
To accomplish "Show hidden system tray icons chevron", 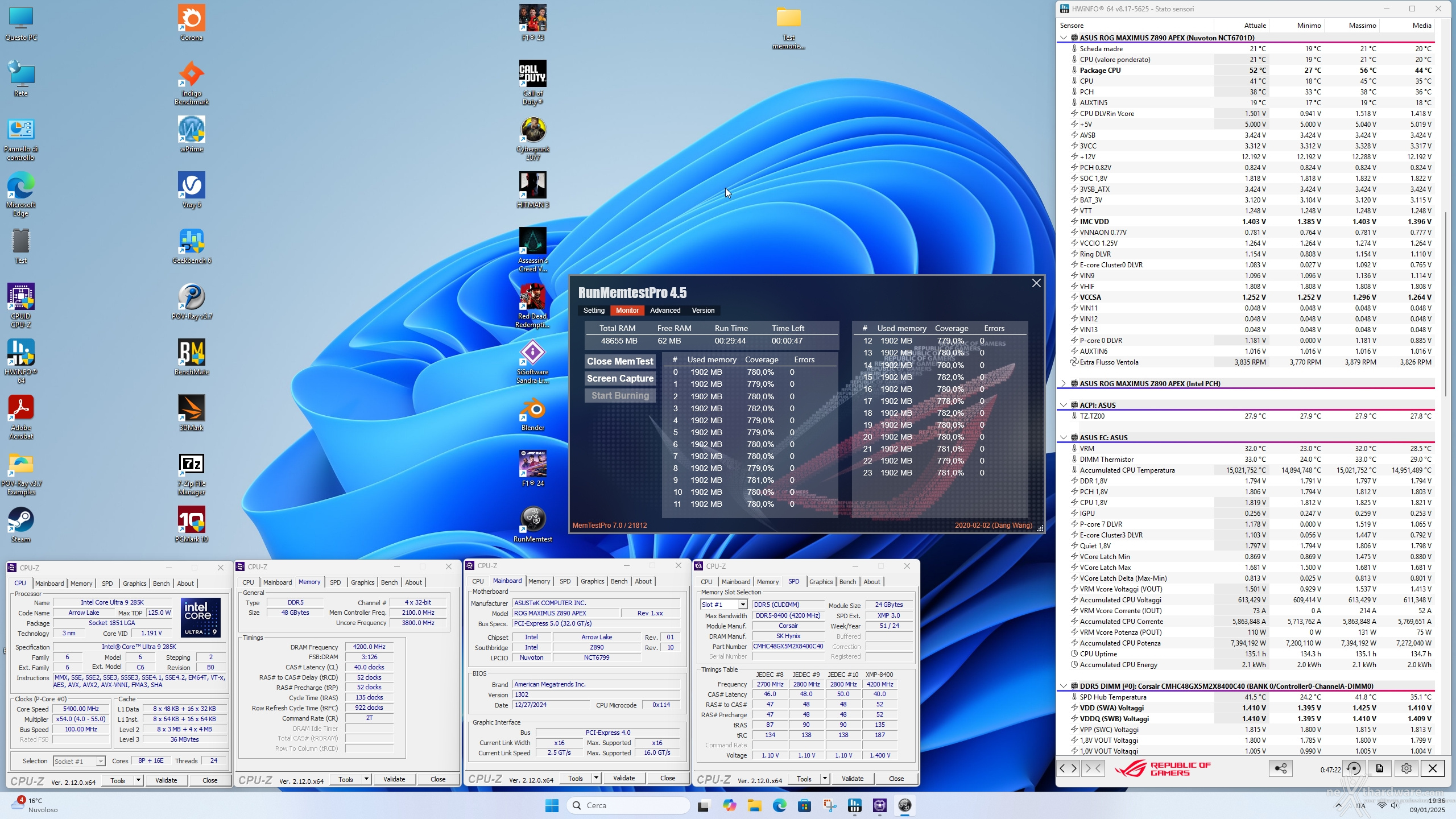I will [x=1338, y=805].
